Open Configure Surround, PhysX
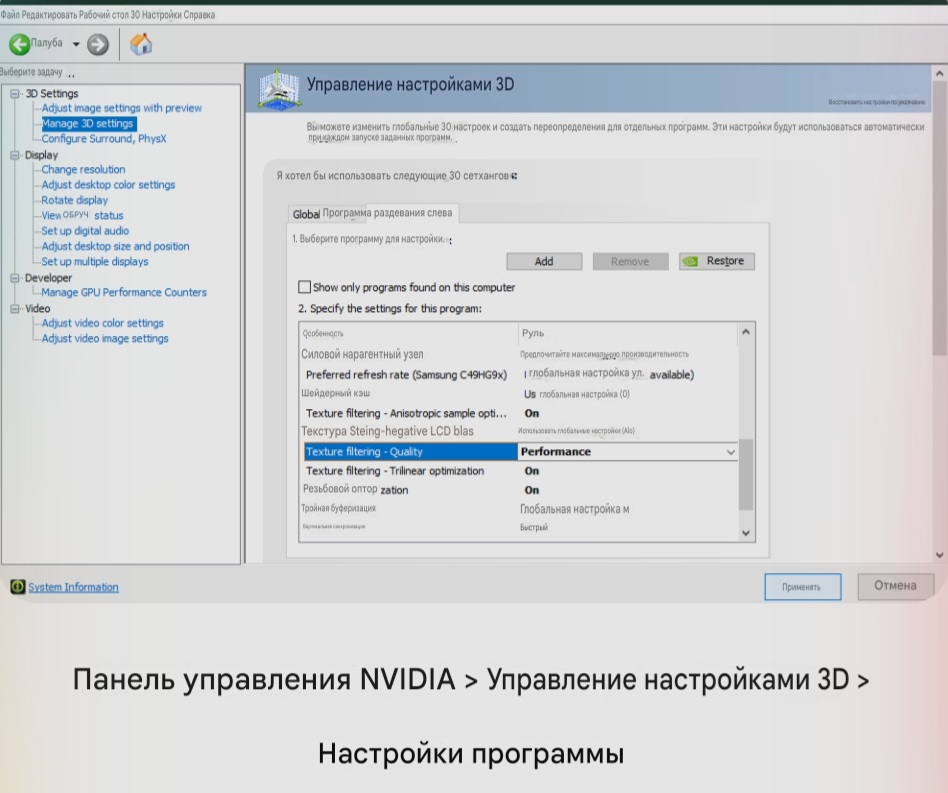 tap(104, 139)
